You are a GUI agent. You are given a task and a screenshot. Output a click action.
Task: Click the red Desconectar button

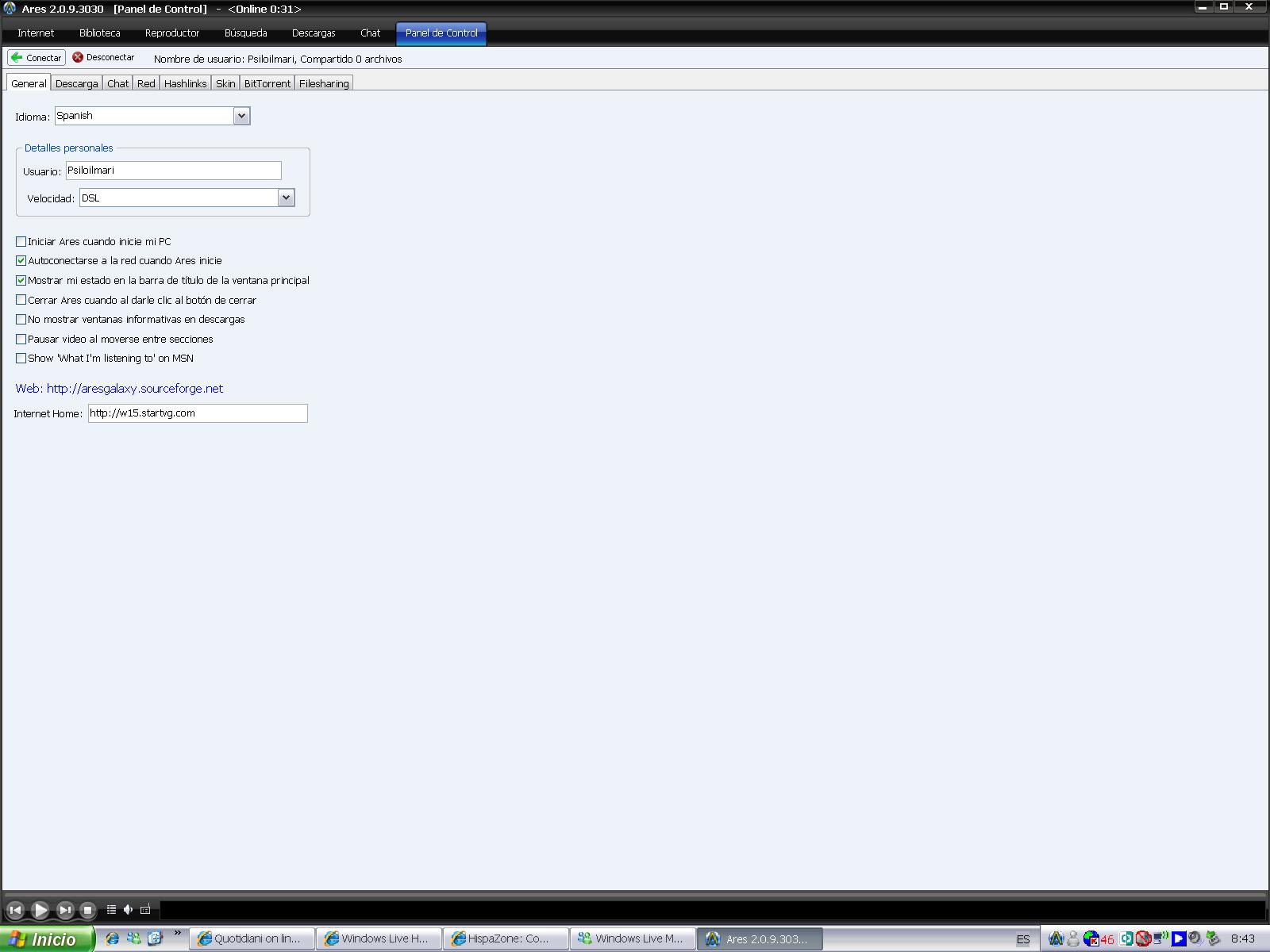click(103, 58)
